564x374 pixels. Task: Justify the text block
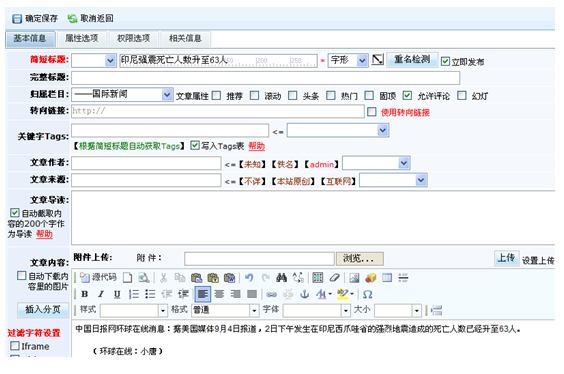tap(252, 294)
